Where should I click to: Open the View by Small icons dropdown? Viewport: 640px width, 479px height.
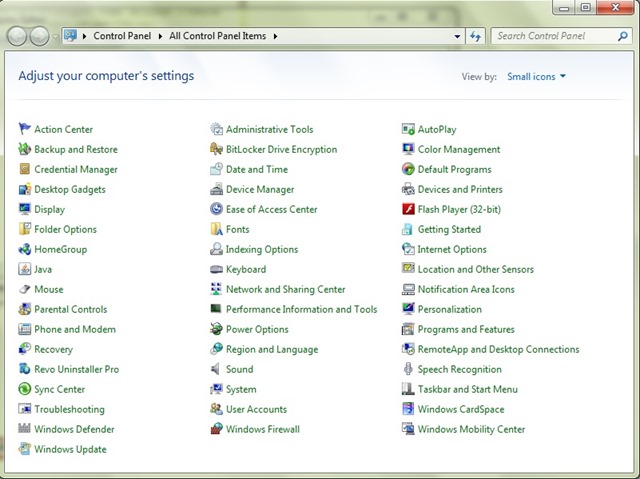tap(536, 76)
